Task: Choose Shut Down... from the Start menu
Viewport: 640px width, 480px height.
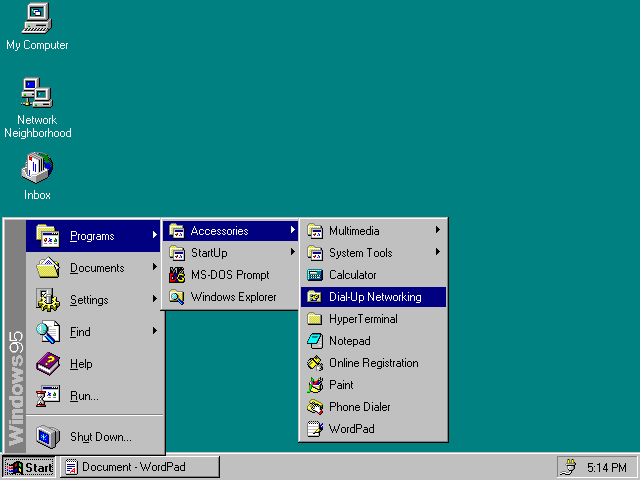Action: pyautogui.click(x=94, y=437)
